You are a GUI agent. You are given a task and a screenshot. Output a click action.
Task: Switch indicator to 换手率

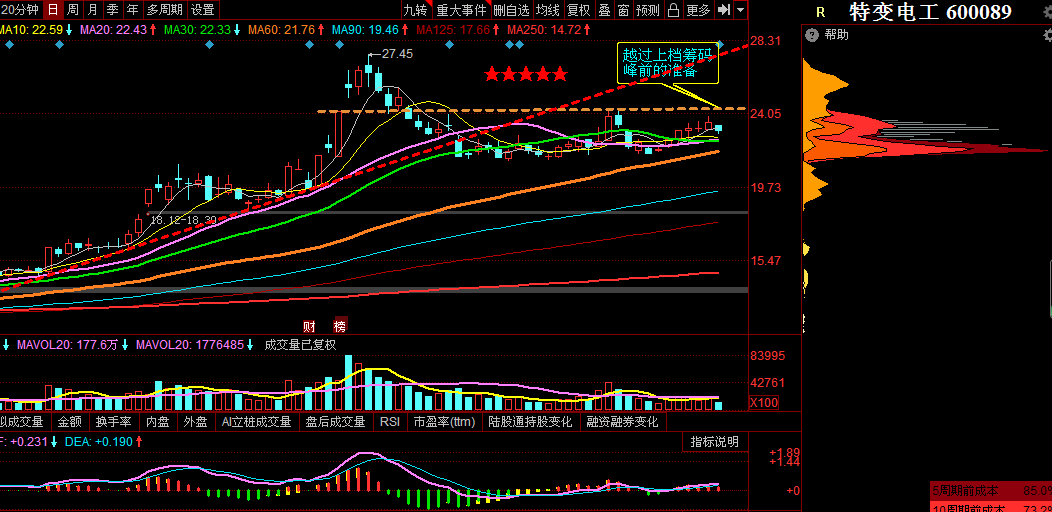pos(113,422)
